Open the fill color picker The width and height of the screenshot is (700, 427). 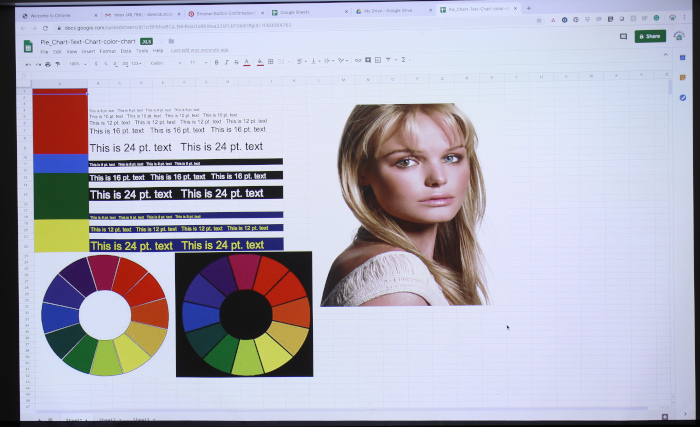tap(260, 62)
